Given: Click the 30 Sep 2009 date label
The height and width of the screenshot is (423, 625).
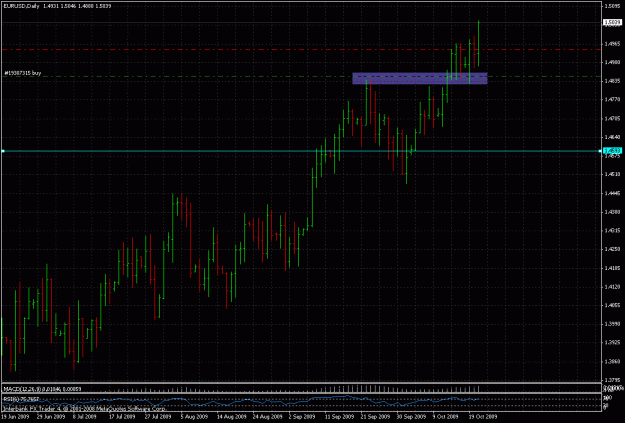Looking at the screenshot, I should 411,417.
